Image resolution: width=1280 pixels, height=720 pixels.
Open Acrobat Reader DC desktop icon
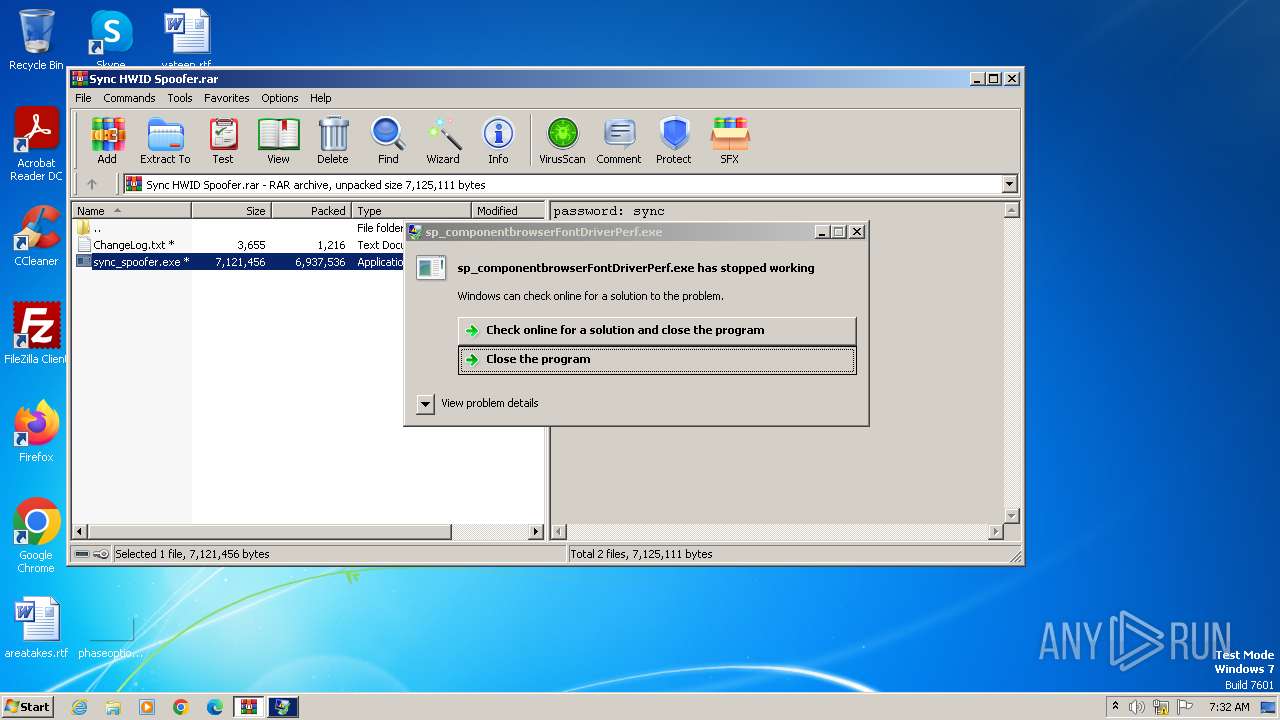36,145
